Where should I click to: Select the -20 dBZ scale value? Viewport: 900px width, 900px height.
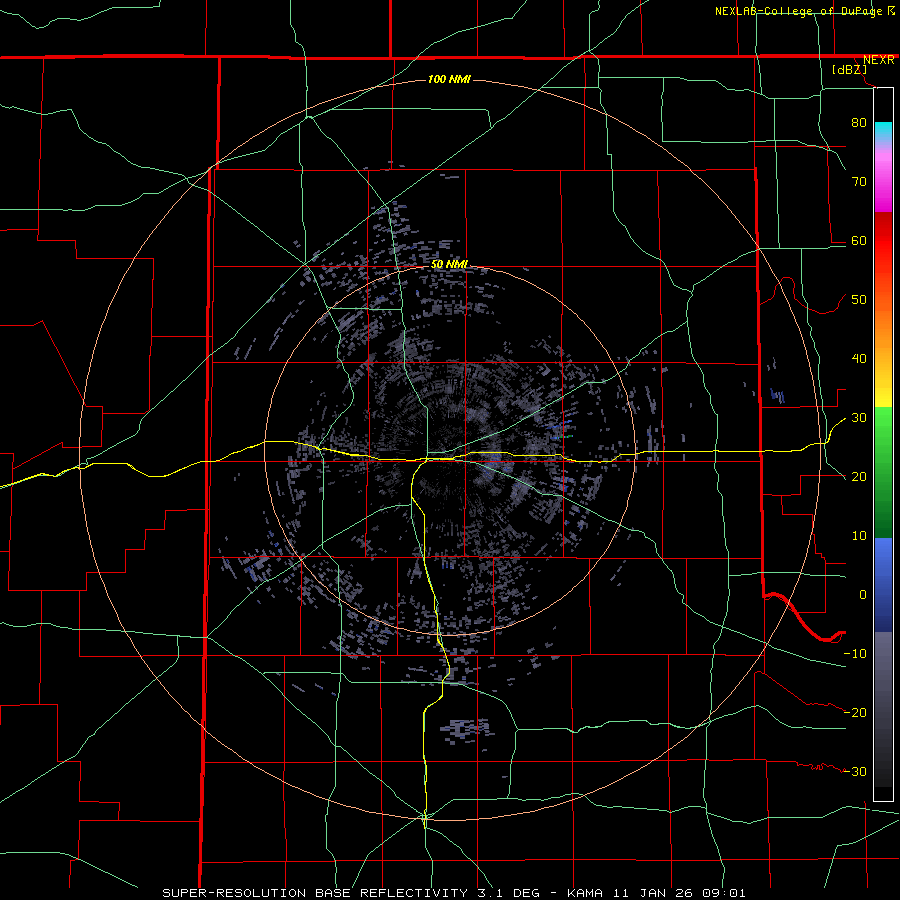pos(855,713)
